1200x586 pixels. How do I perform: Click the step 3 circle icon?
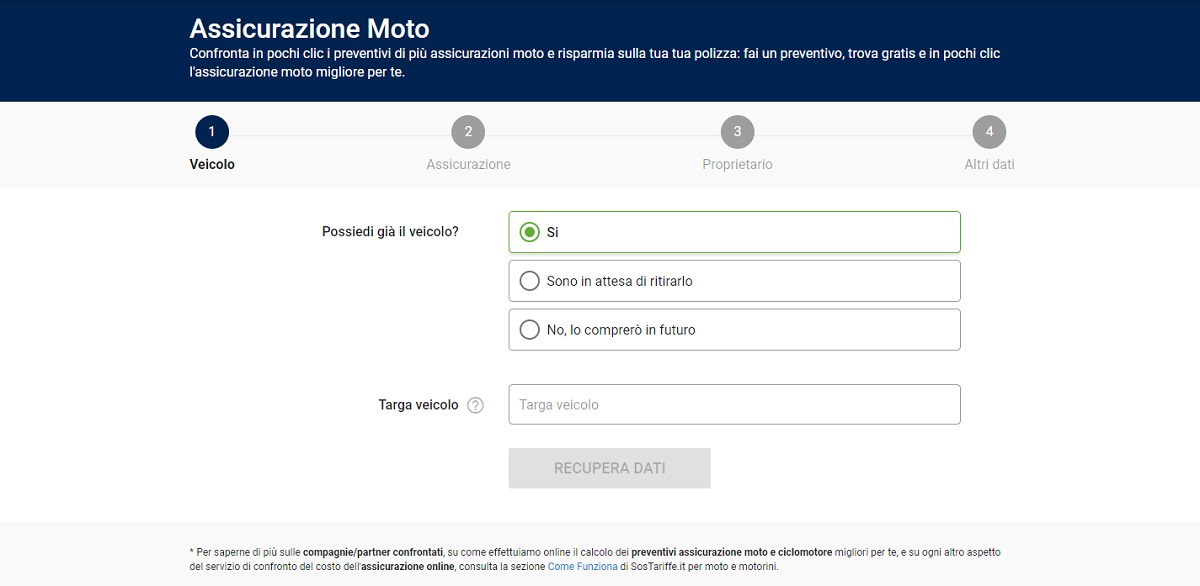coord(737,132)
